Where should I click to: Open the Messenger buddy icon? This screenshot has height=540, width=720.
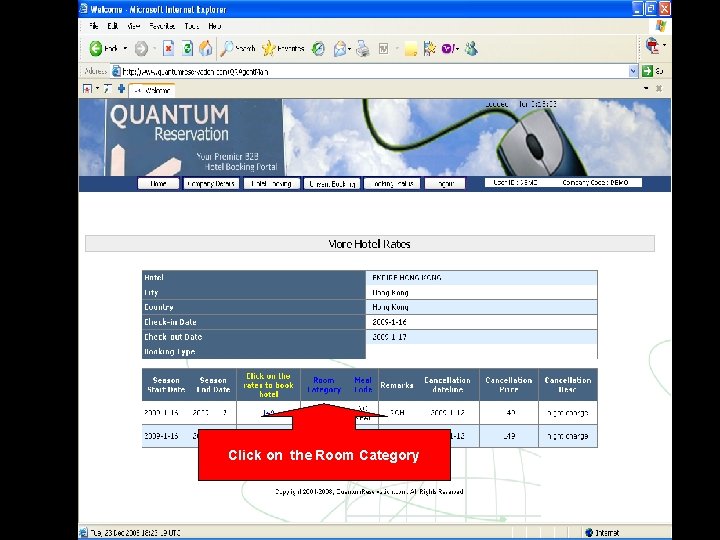(x=471, y=48)
